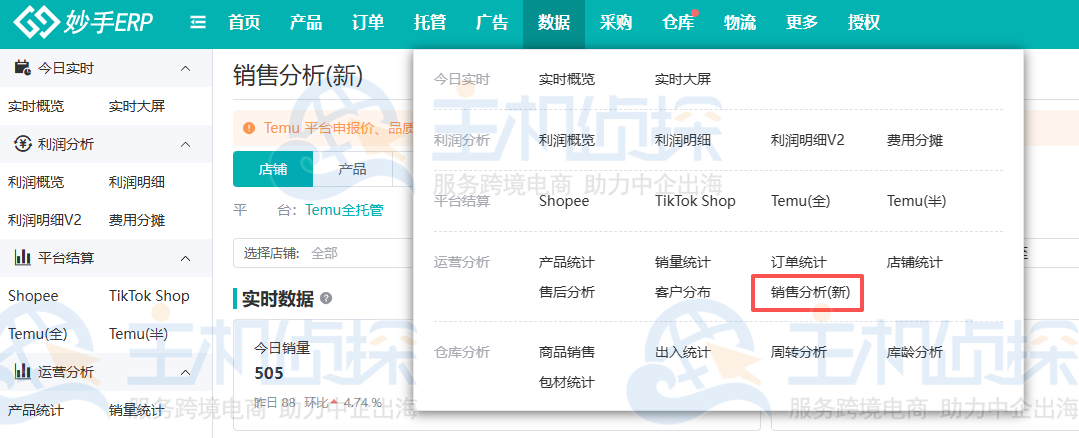This screenshot has height=438, width=1079.
Task: Open 费用分摊 in the sidebar
Action: tap(137, 220)
